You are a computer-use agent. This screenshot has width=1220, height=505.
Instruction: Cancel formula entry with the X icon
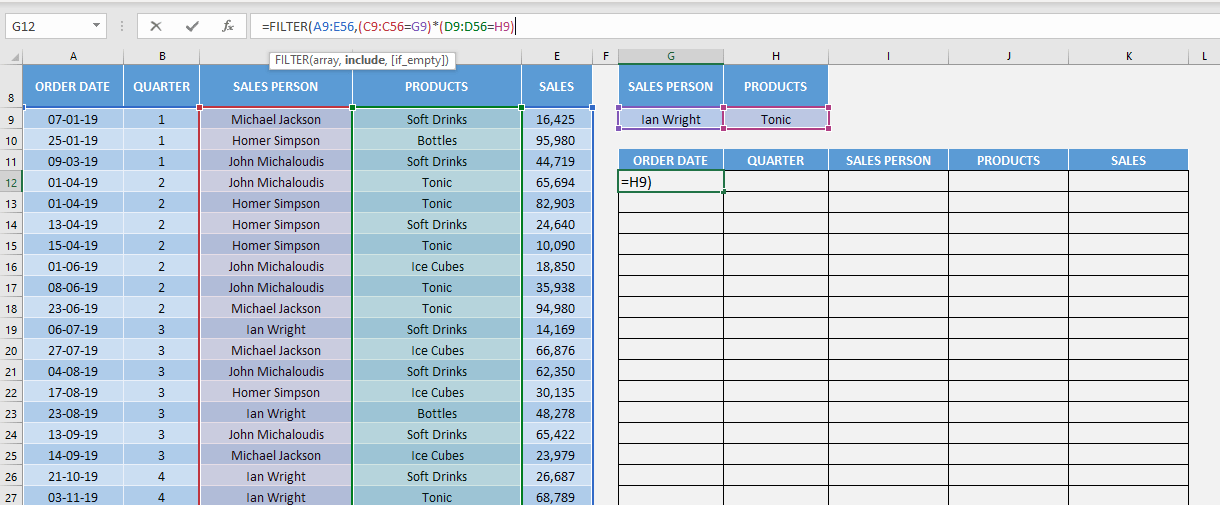[x=156, y=26]
